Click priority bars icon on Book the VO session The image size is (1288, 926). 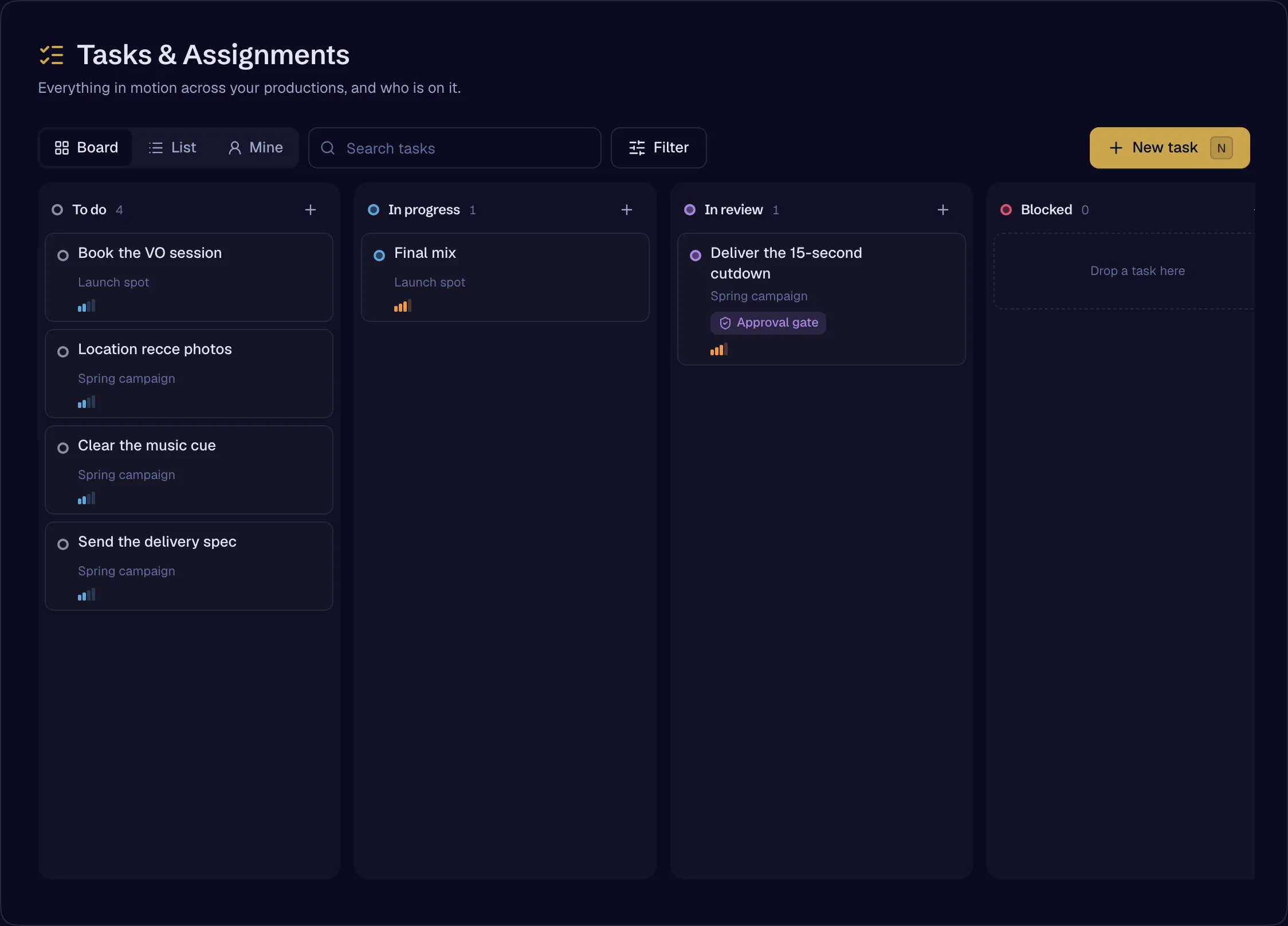tap(87, 306)
